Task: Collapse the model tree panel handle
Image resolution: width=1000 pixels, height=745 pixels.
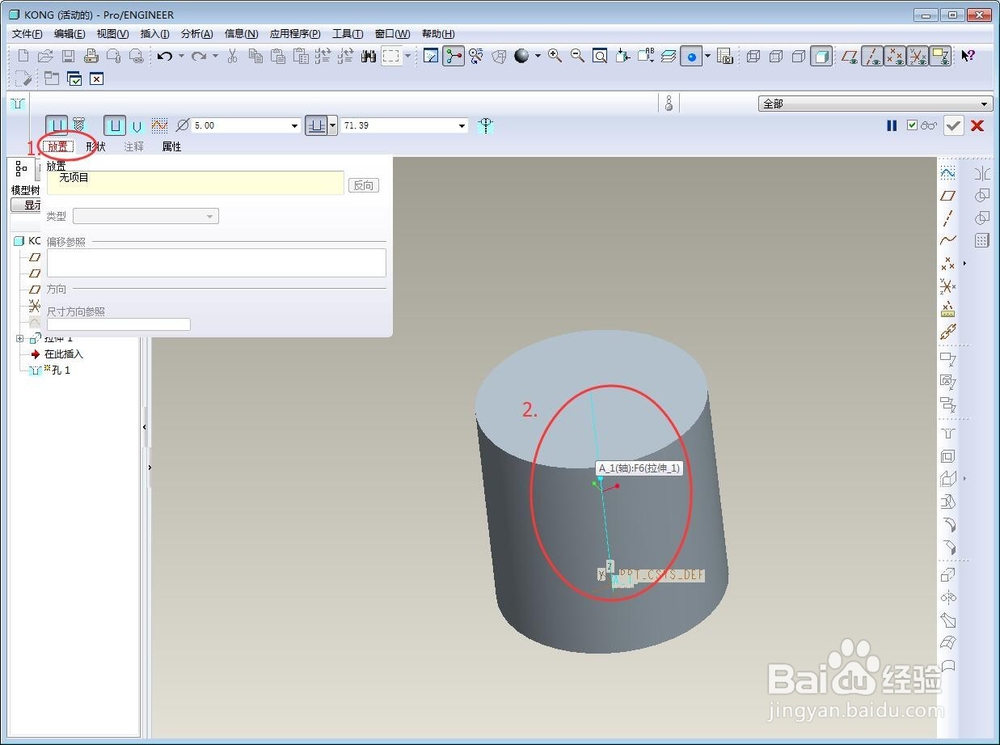Action: (x=145, y=427)
